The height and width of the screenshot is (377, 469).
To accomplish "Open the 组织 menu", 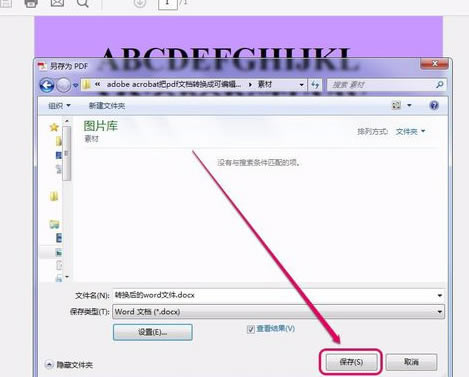I will click(59, 106).
